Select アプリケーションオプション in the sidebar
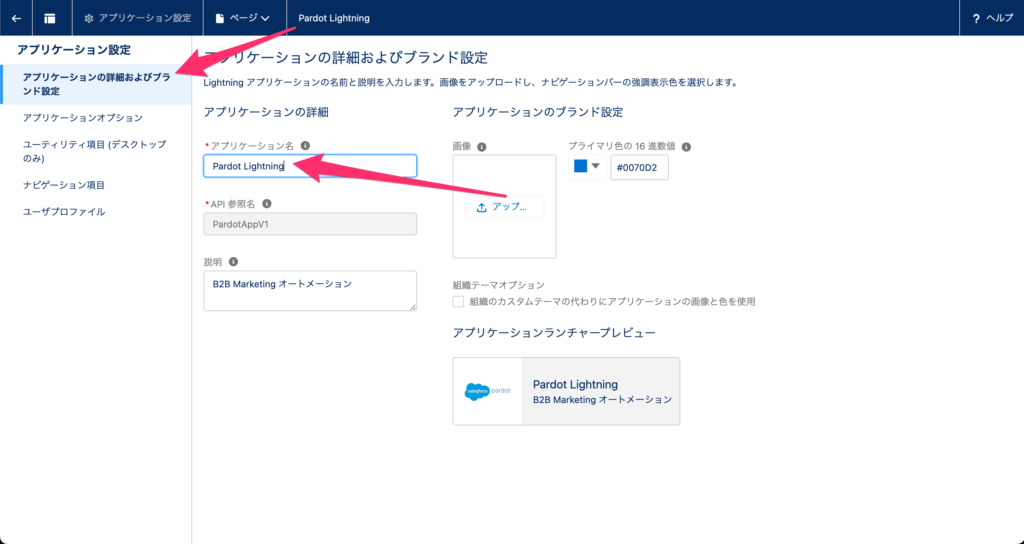The image size is (1024, 544). [77, 118]
